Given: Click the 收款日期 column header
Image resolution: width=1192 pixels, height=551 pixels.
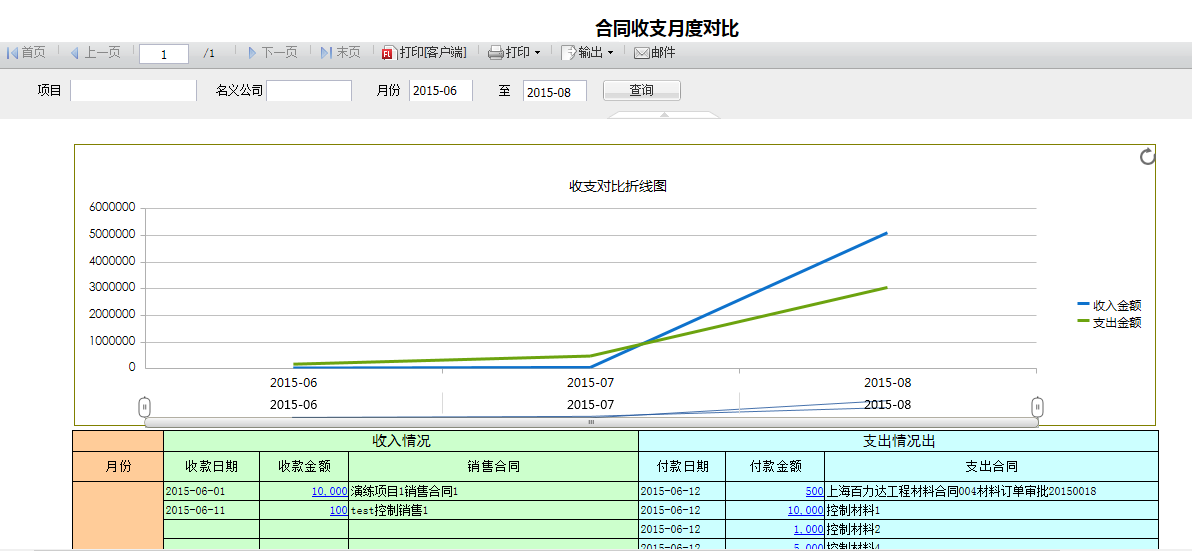Looking at the screenshot, I should coord(211,467).
